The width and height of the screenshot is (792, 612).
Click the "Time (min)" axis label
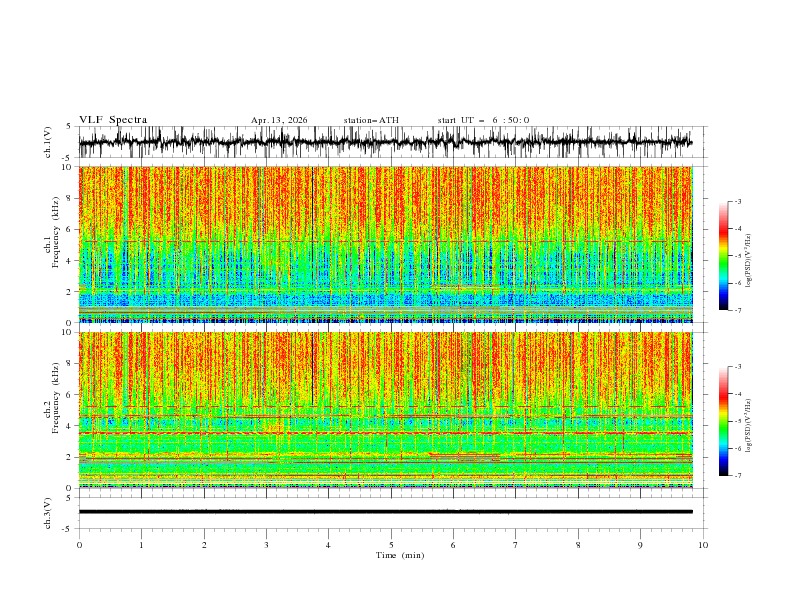coord(400,555)
